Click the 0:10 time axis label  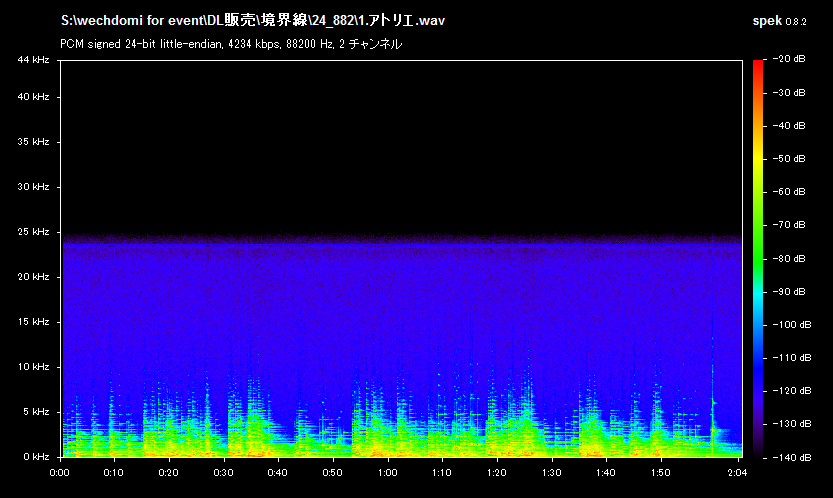click(114, 472)
